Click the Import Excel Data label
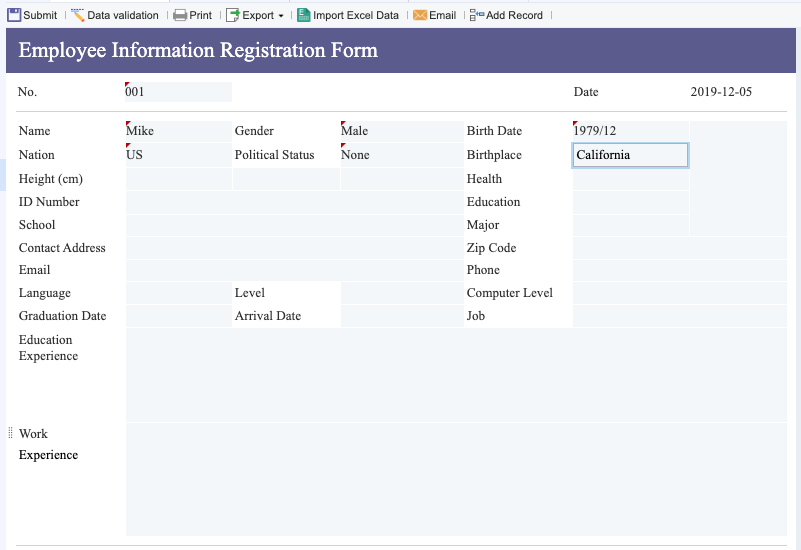Viewport: 801px width, 550px height. [x=356, y=15]
